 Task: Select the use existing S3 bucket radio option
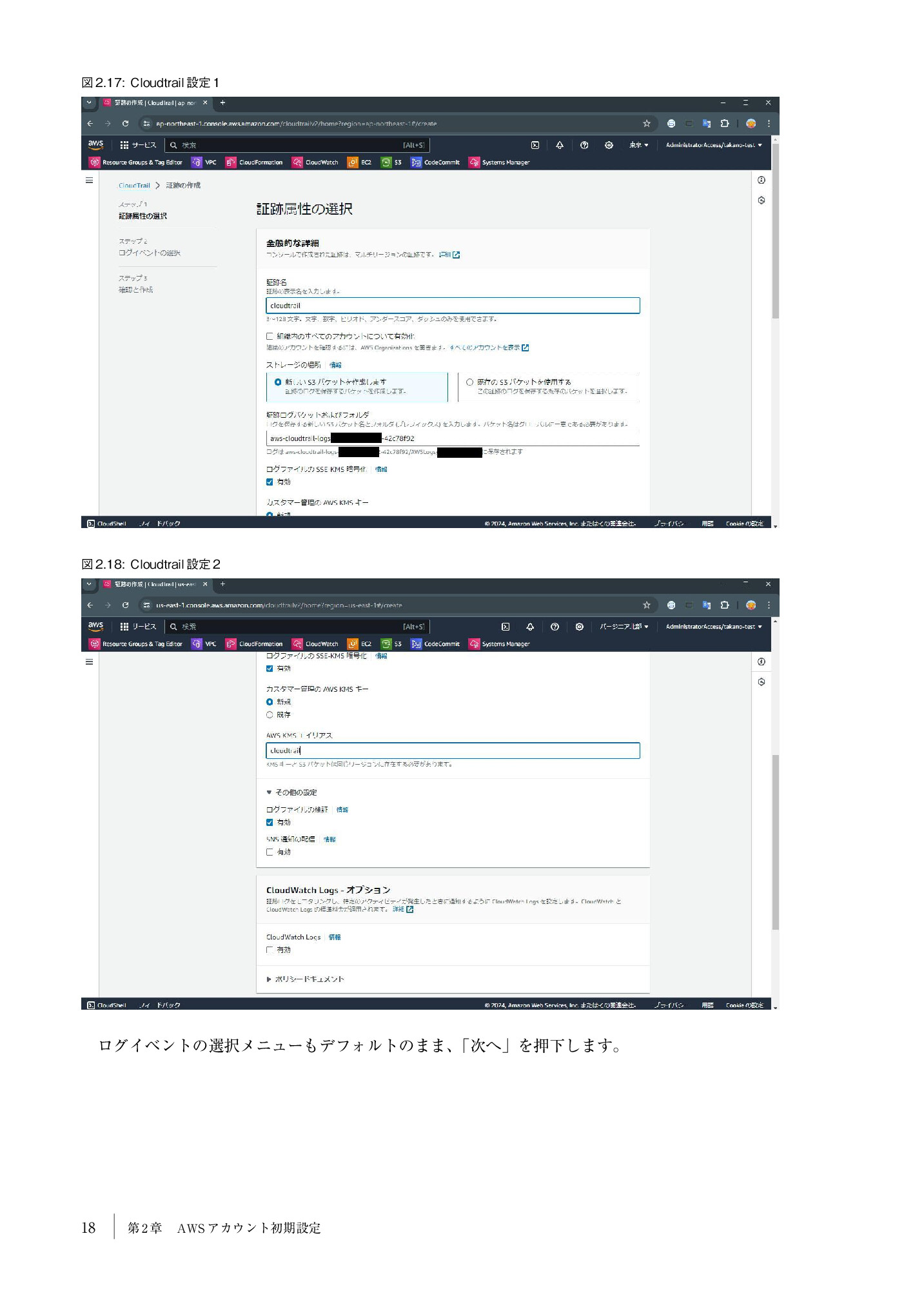[x=469, y=382]
